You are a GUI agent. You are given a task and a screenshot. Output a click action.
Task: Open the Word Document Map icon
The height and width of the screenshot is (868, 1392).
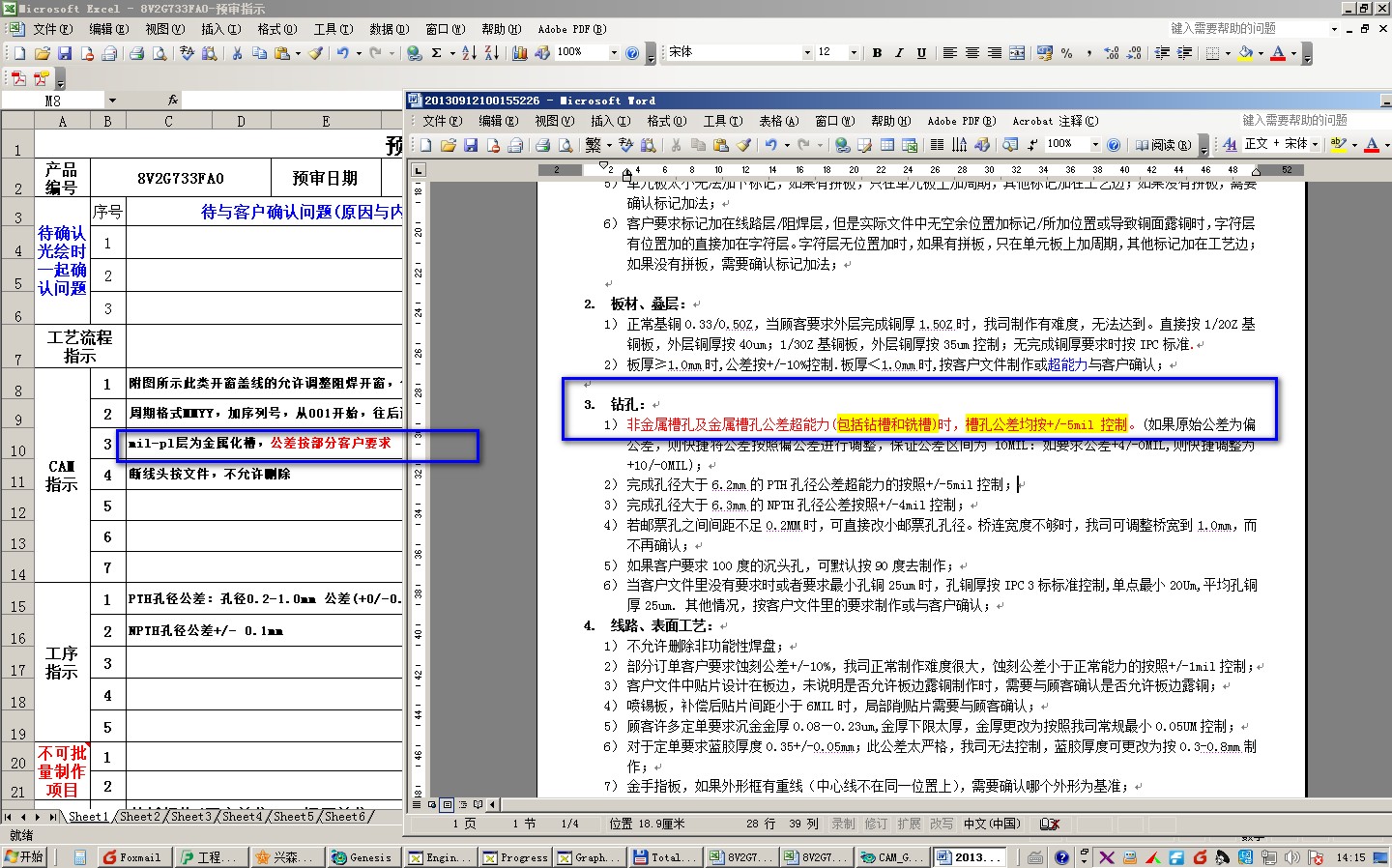(1010, 145)
